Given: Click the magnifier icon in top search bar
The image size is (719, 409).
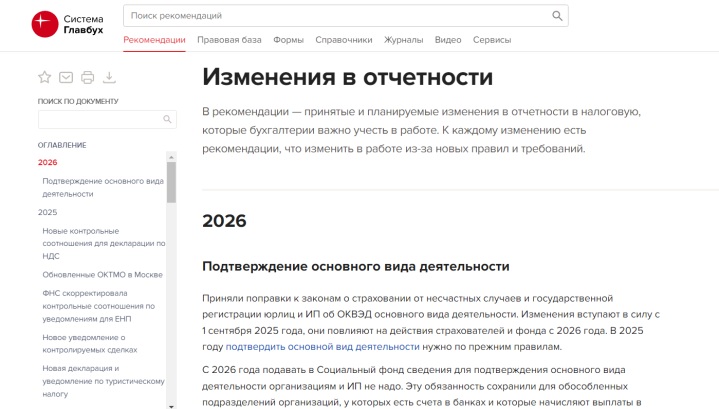Looking at the screenshot, I should coord(558,16).
